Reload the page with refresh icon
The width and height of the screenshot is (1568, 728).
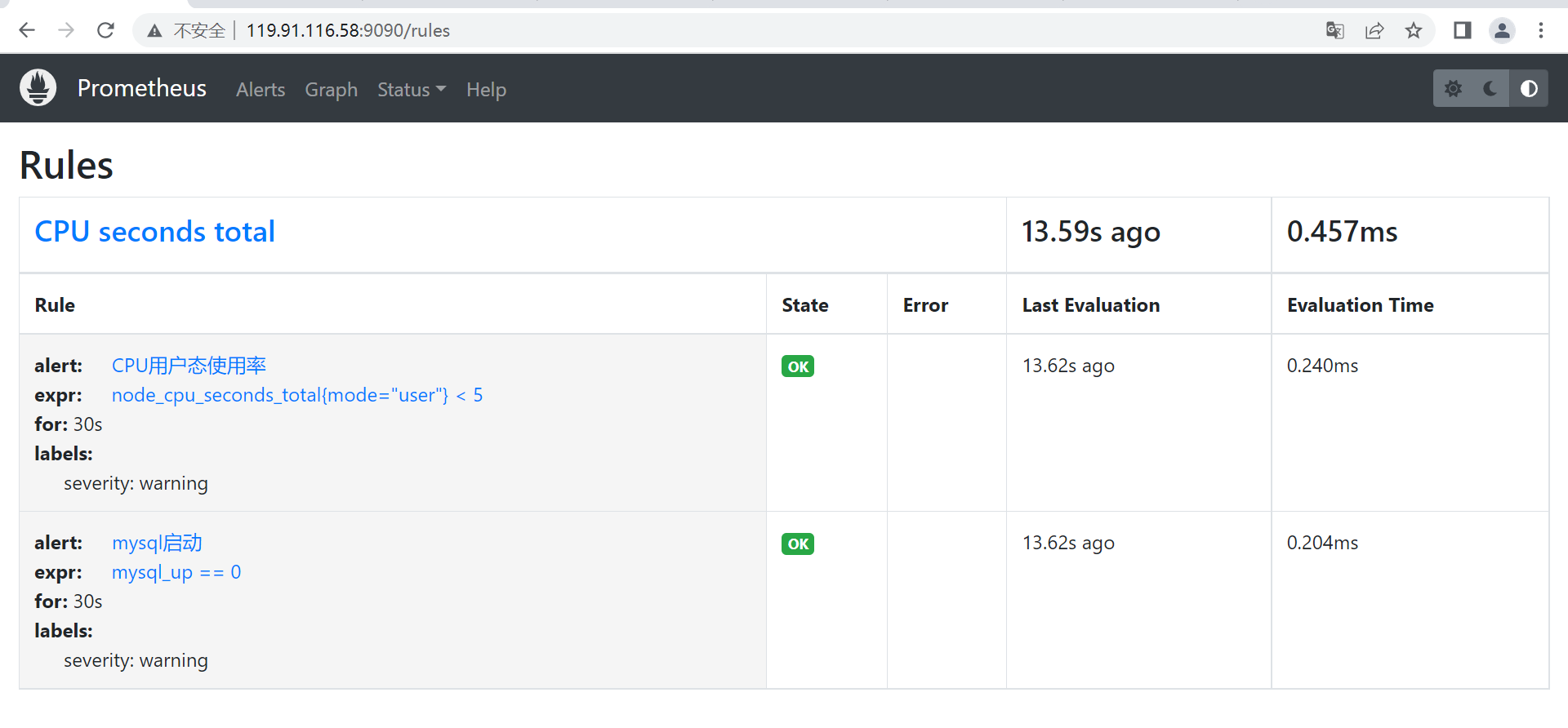point(105,30)
